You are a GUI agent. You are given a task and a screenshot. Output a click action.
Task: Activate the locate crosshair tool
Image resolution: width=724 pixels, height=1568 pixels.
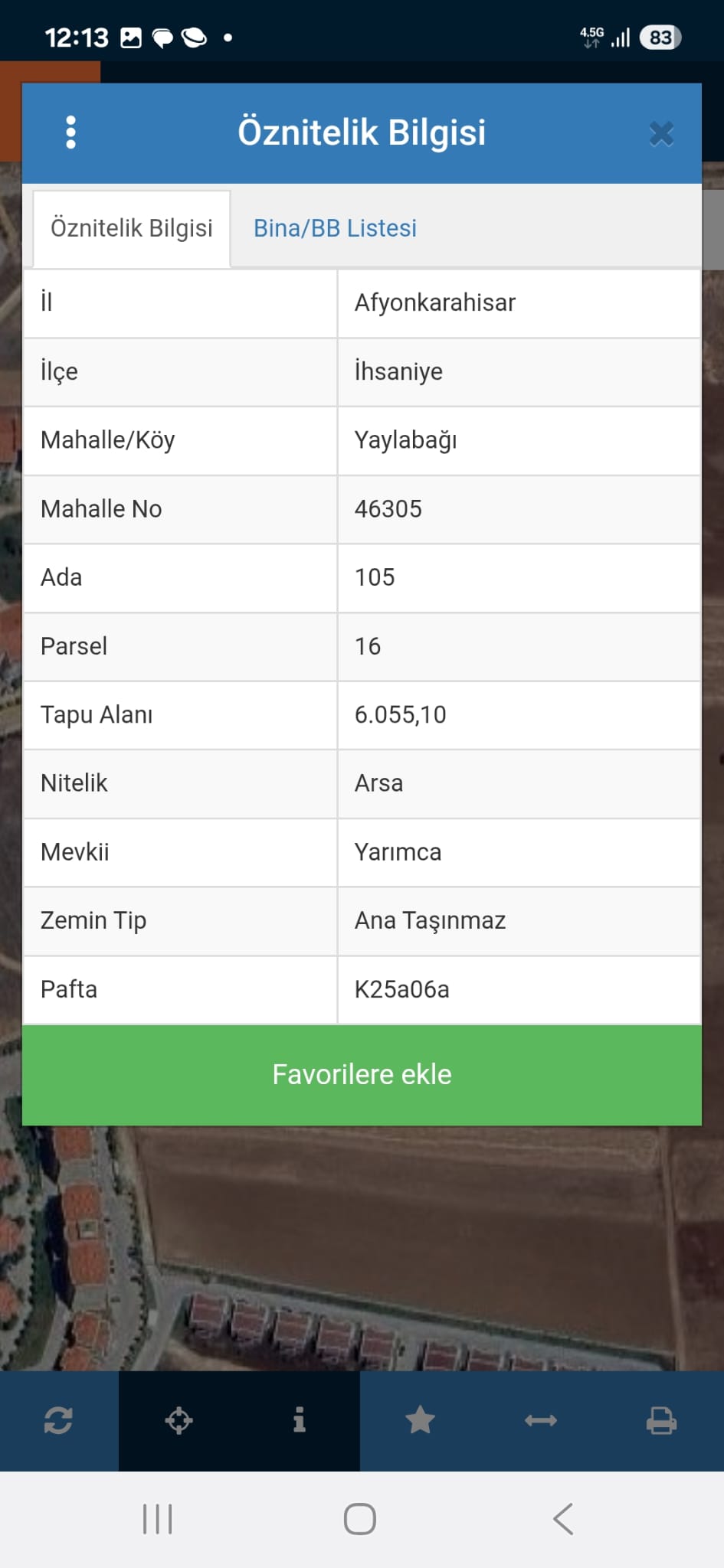click(x=179, y=1421)
